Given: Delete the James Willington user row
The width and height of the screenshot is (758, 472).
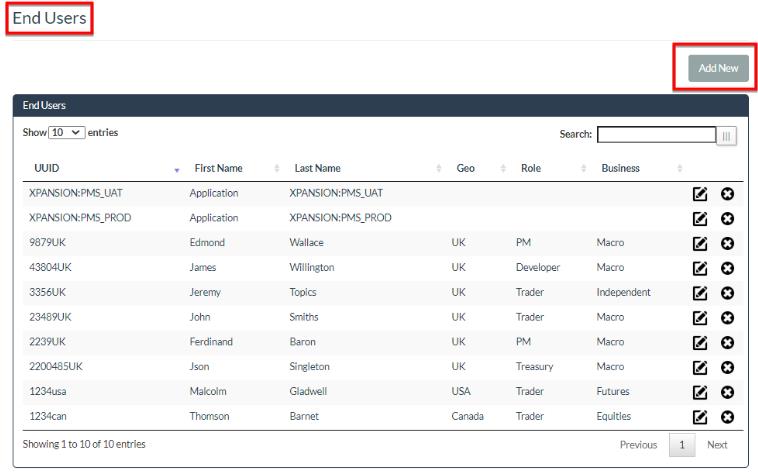Looking at the screenshot, I should 727,268.
